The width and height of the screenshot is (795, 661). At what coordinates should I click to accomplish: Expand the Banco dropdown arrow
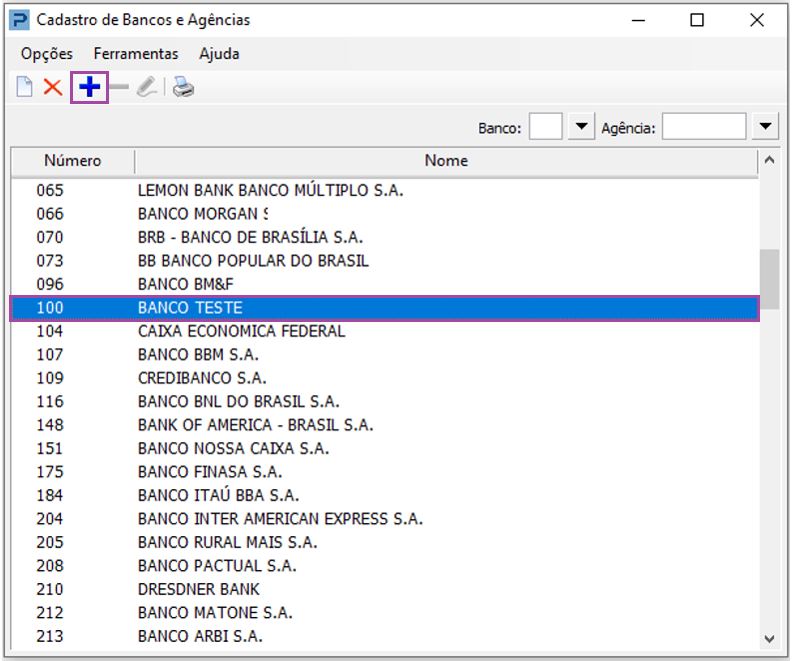[x=581, y=126]
